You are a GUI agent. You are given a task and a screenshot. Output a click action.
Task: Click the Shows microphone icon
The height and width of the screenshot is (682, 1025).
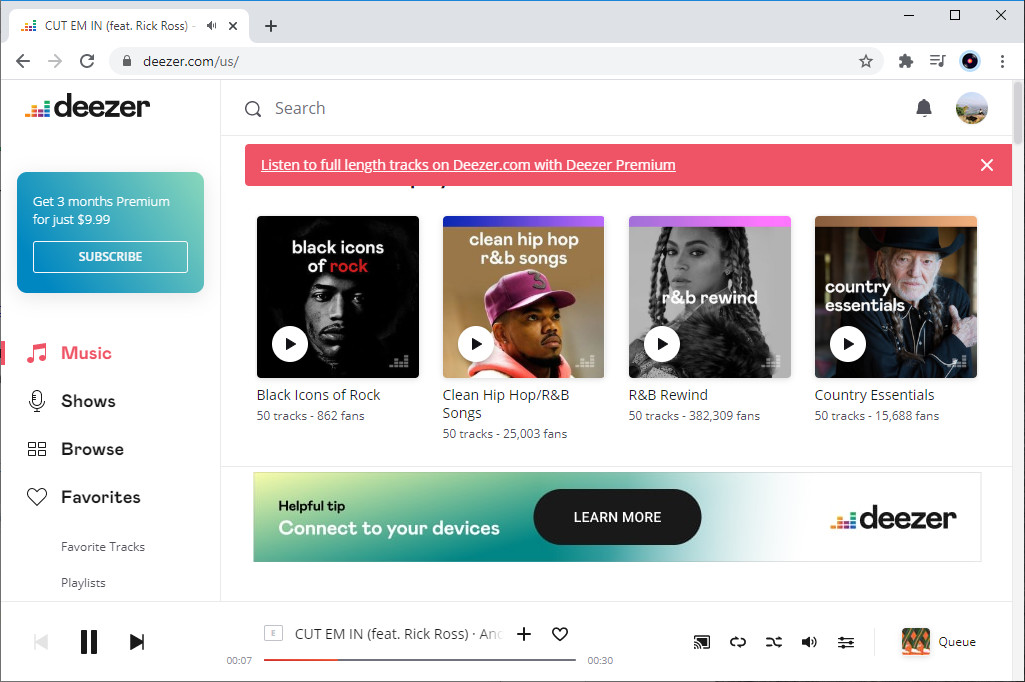tap(37, 401)
